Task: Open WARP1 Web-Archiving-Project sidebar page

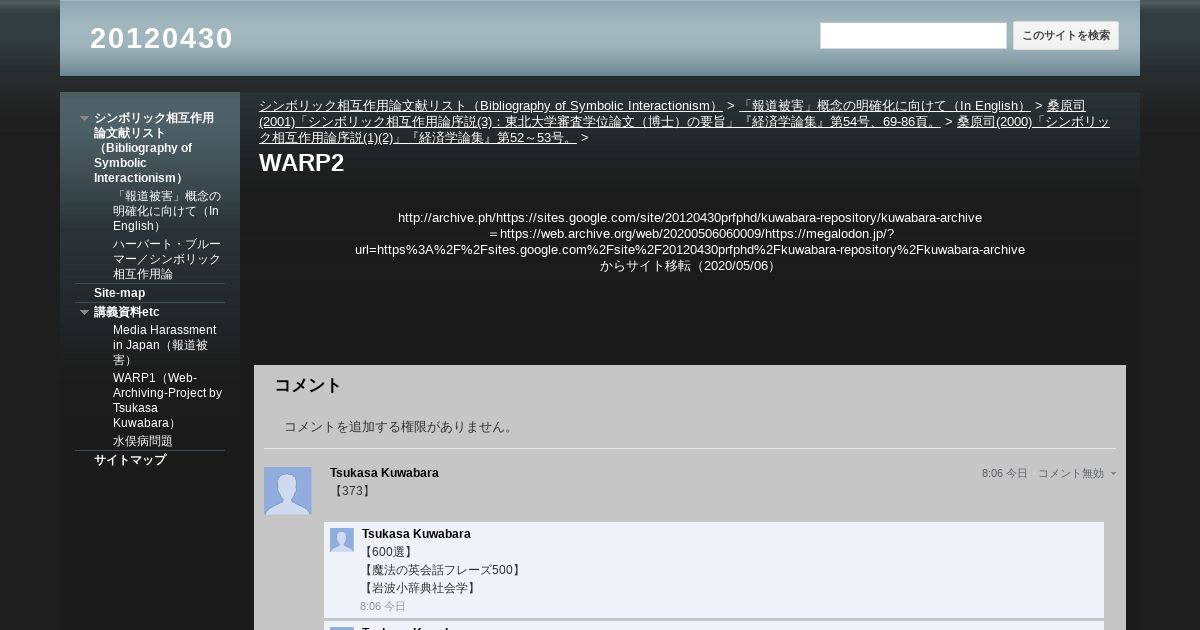Action: 167,400
